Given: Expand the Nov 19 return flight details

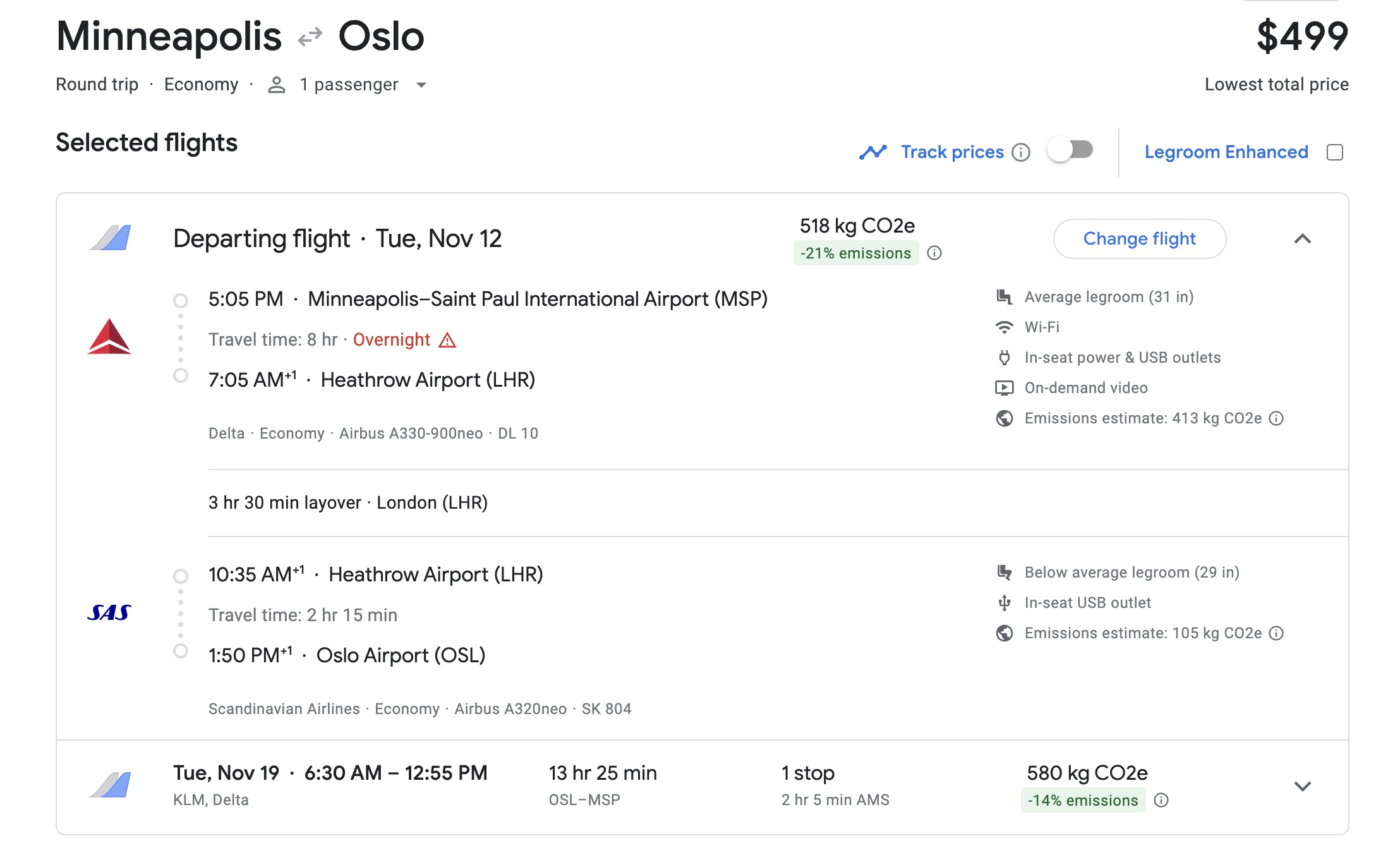Looking at the screenshot, I should (1302, 787).
